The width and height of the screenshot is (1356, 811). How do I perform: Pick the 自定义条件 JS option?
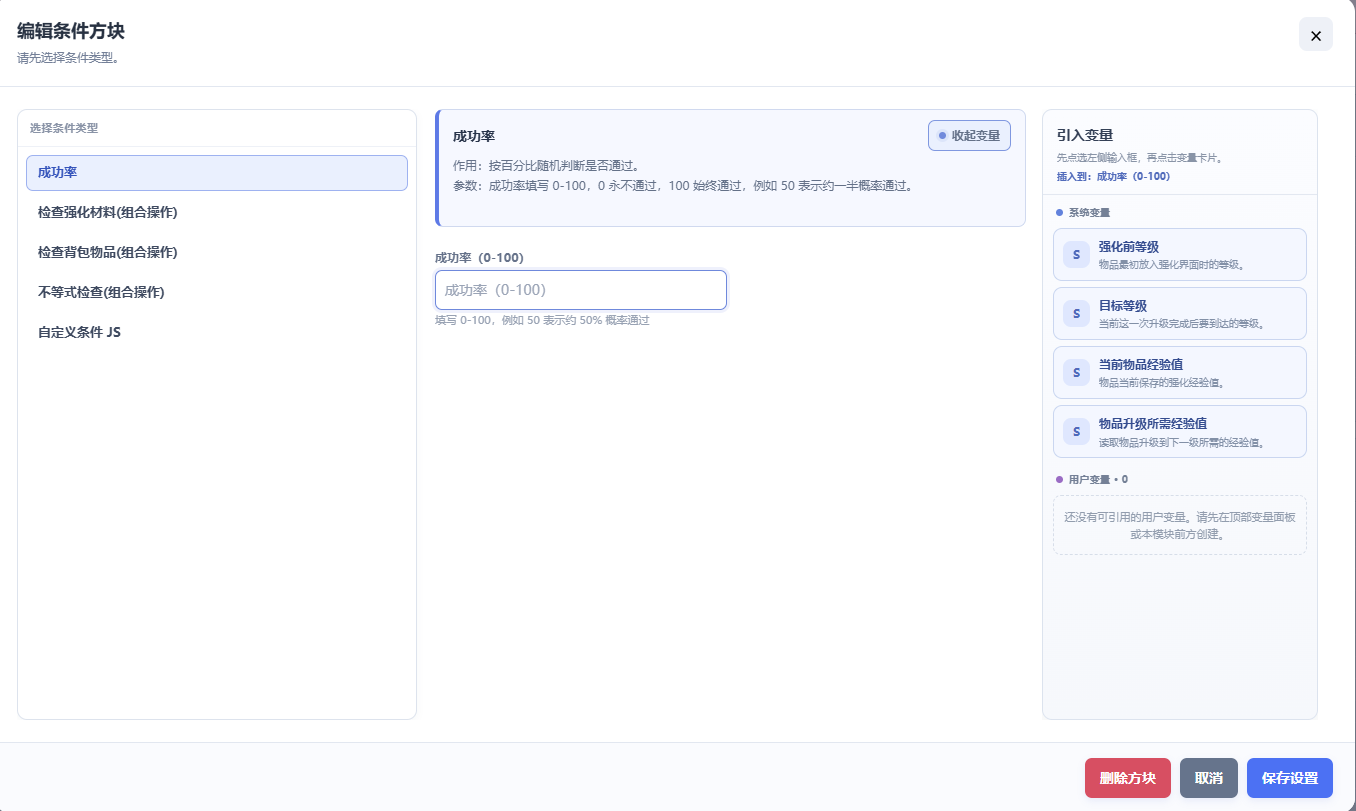tap(216, 332)
